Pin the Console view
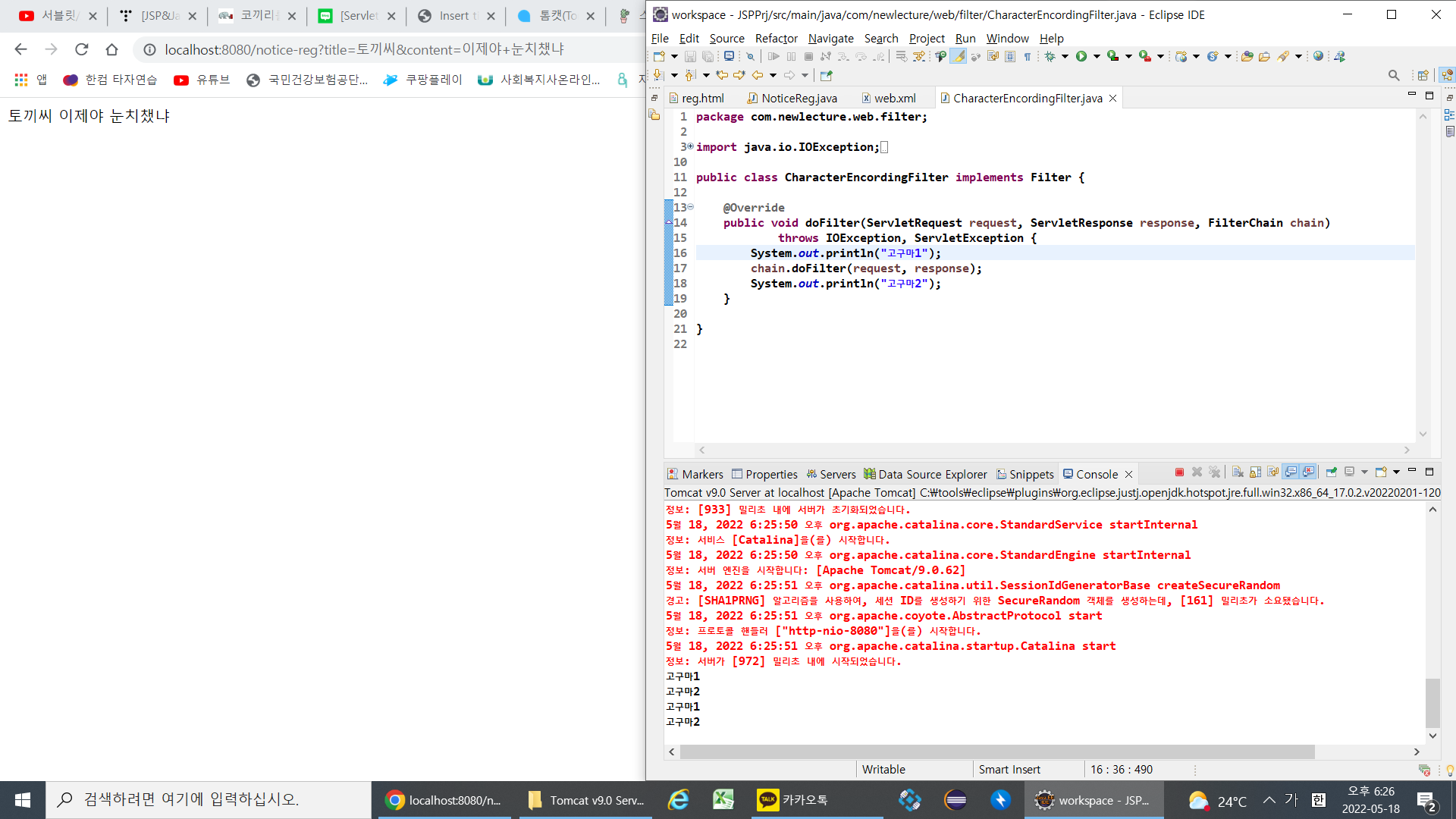 pos(1331,472)
